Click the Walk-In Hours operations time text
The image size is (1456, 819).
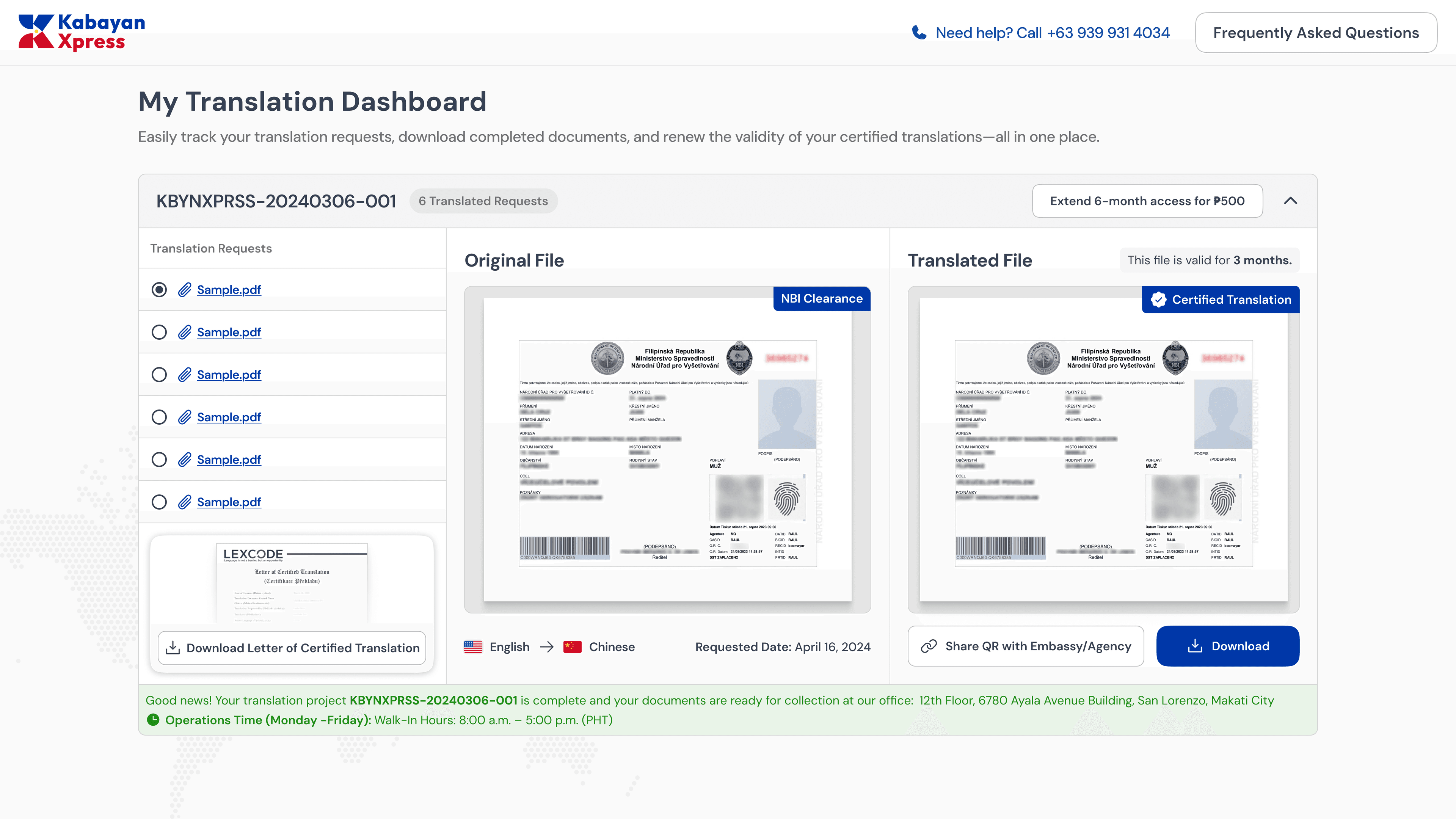493,720
